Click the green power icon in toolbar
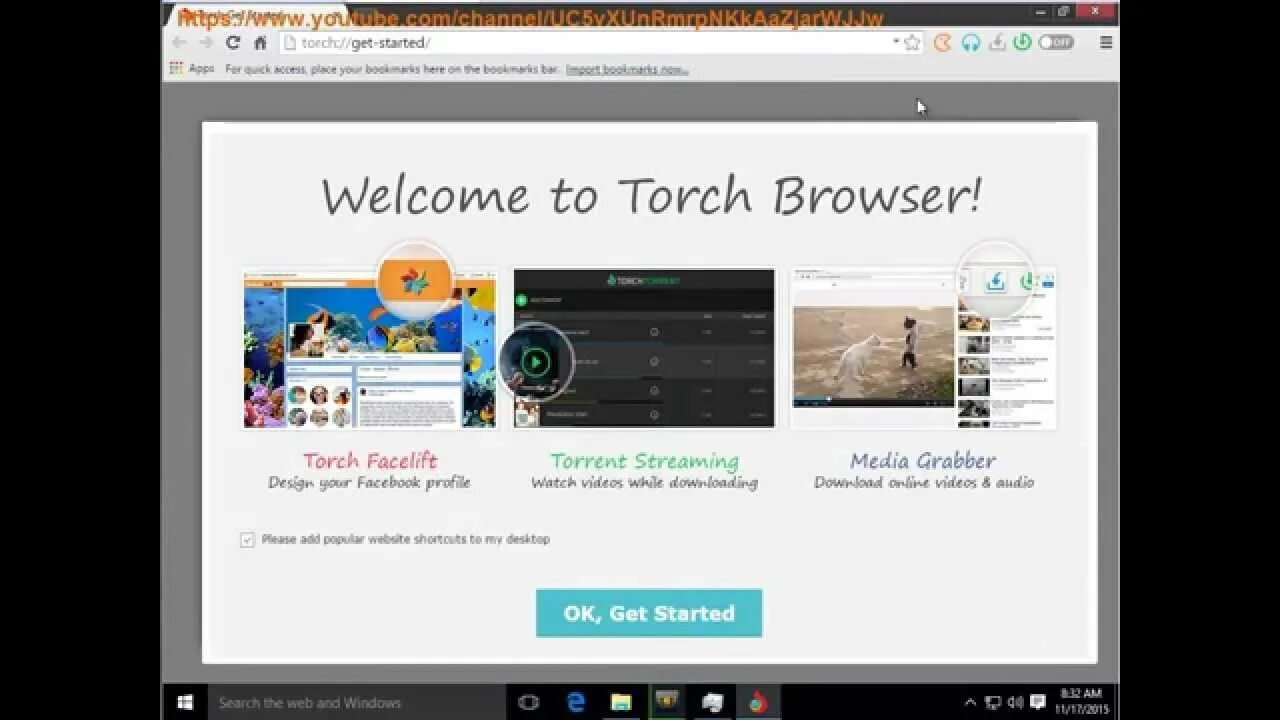Image resolution: width=1280 pixels, height=720 pixels. pos(1022,43)
